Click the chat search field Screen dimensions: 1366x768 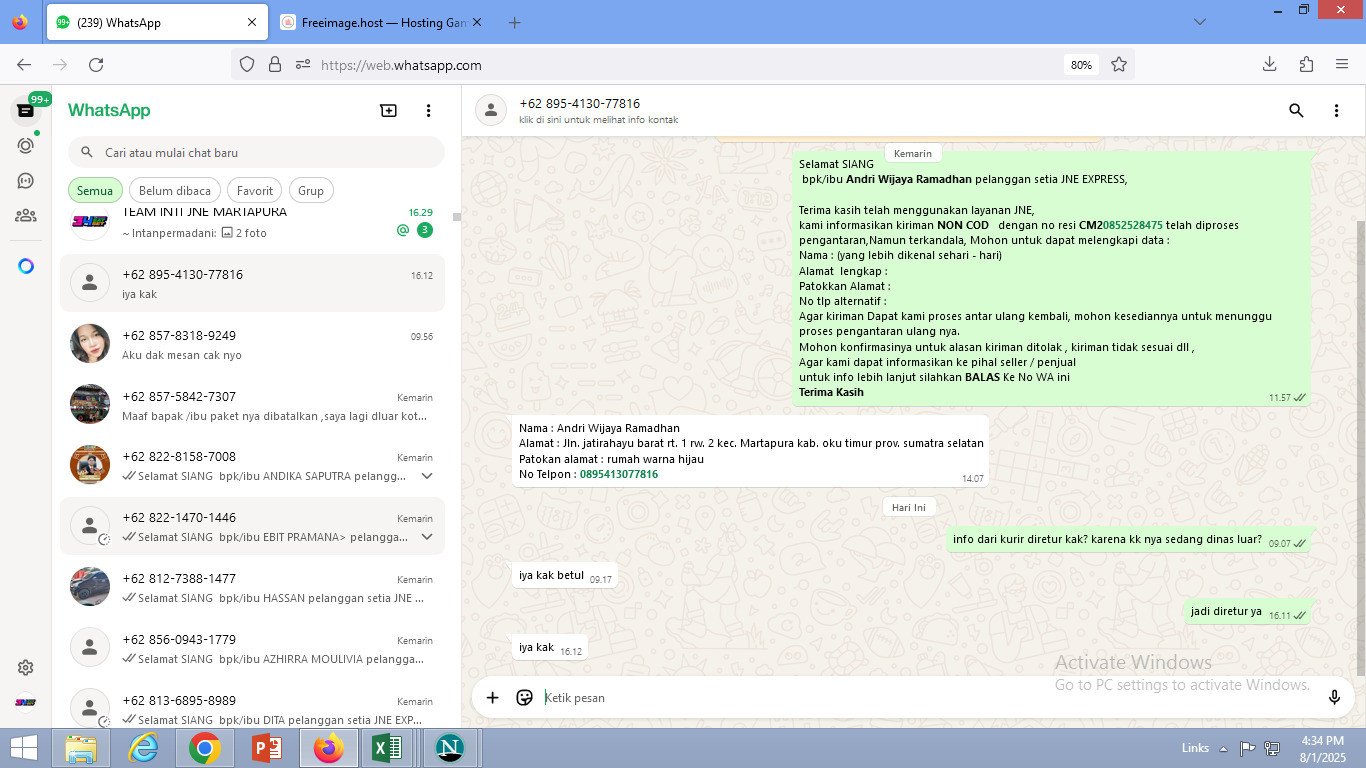click(x=256, y=153)
